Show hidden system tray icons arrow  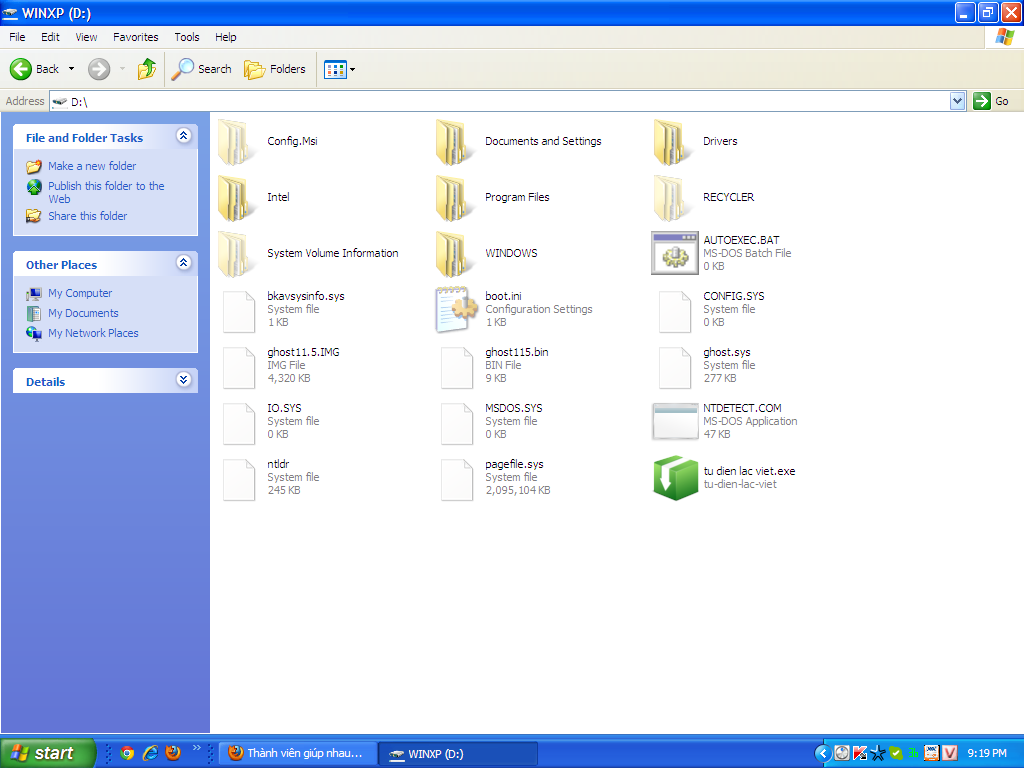coord(823,754)
